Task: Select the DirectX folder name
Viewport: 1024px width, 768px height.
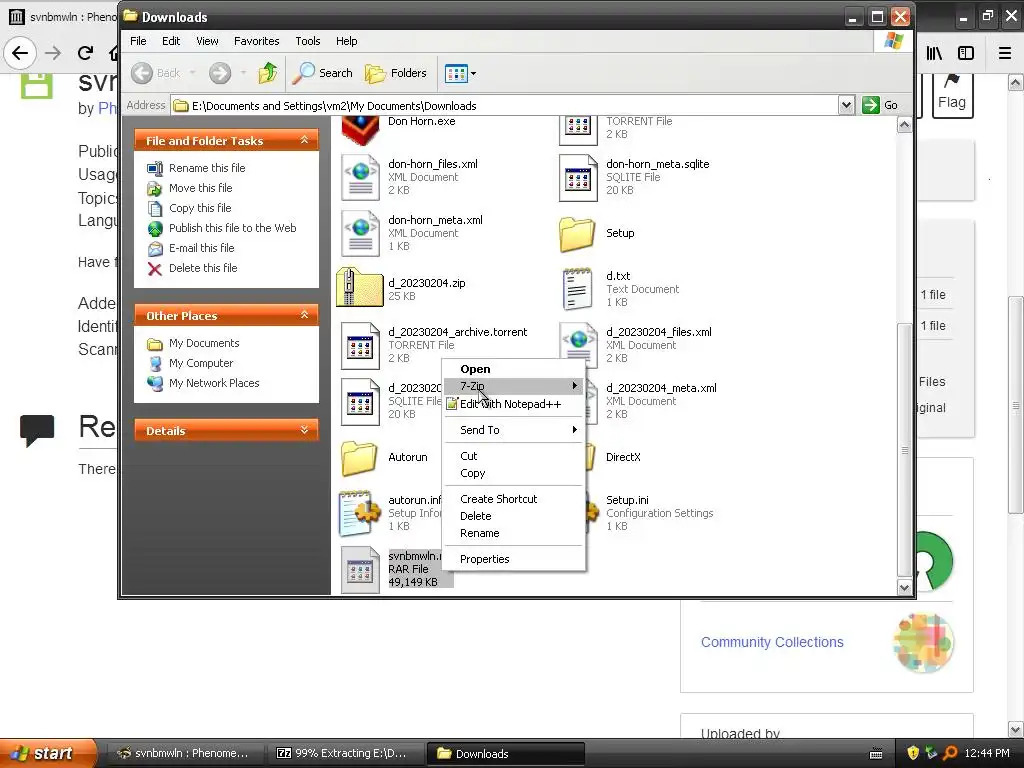Action: tap(623, 457)
